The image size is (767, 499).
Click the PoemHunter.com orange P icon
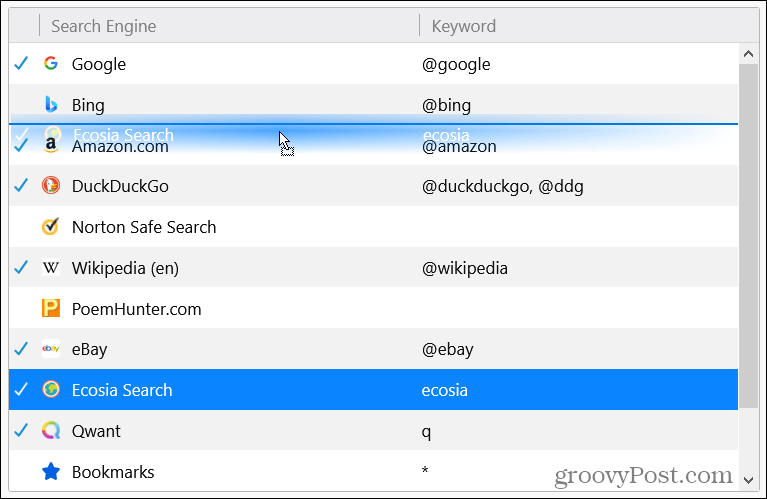click(x=51, y=308)
